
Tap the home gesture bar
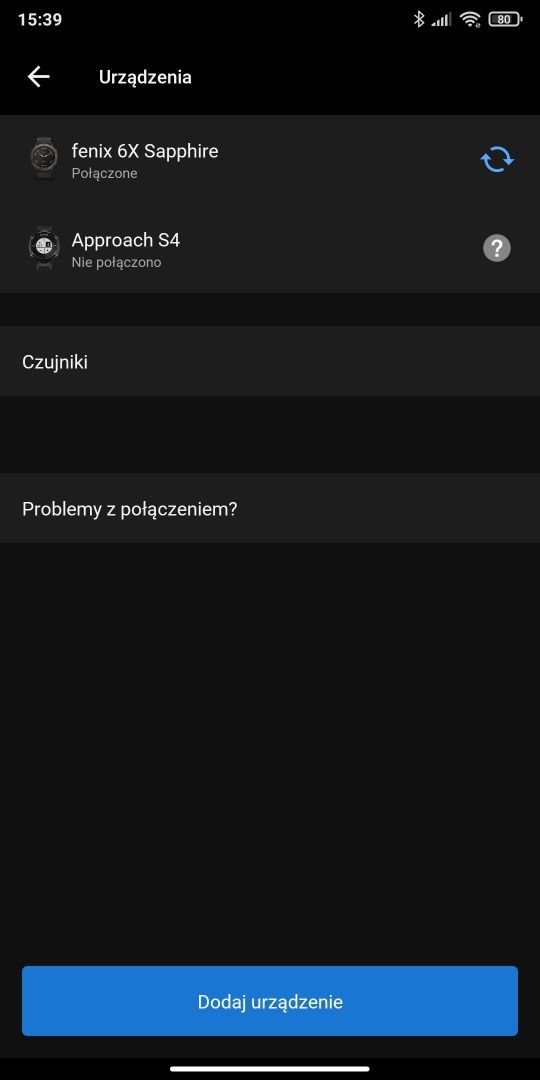[x=270, y=1068]
